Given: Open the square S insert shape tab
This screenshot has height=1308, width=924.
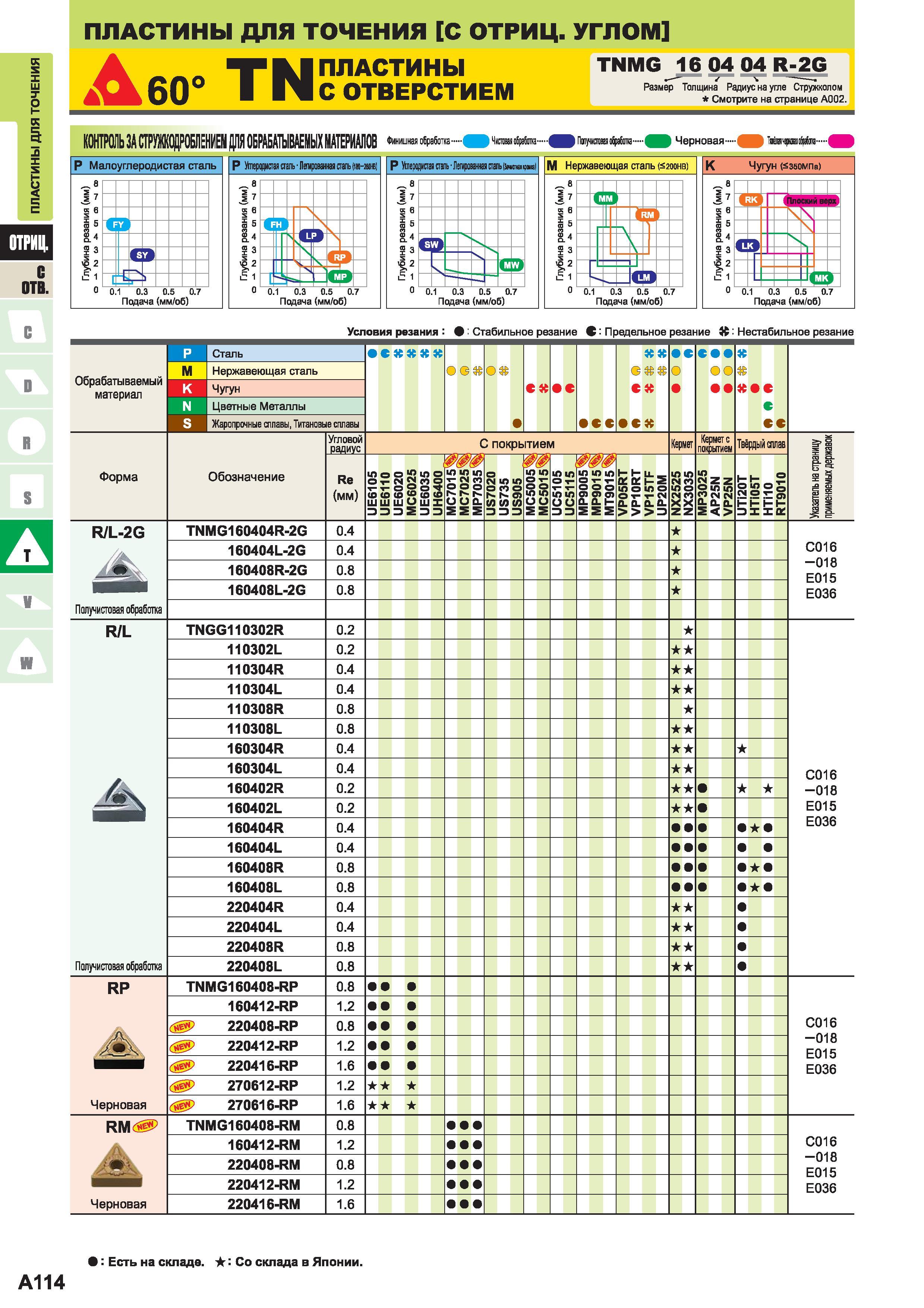Looking at the screenshot, I should 26,492.
